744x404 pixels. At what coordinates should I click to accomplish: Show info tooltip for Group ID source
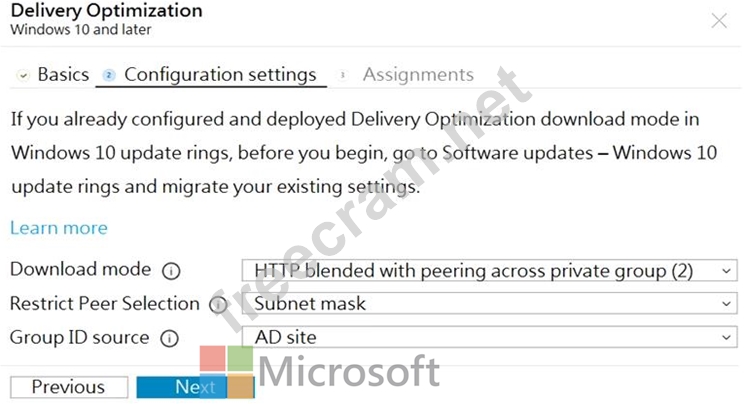(169, 338)
